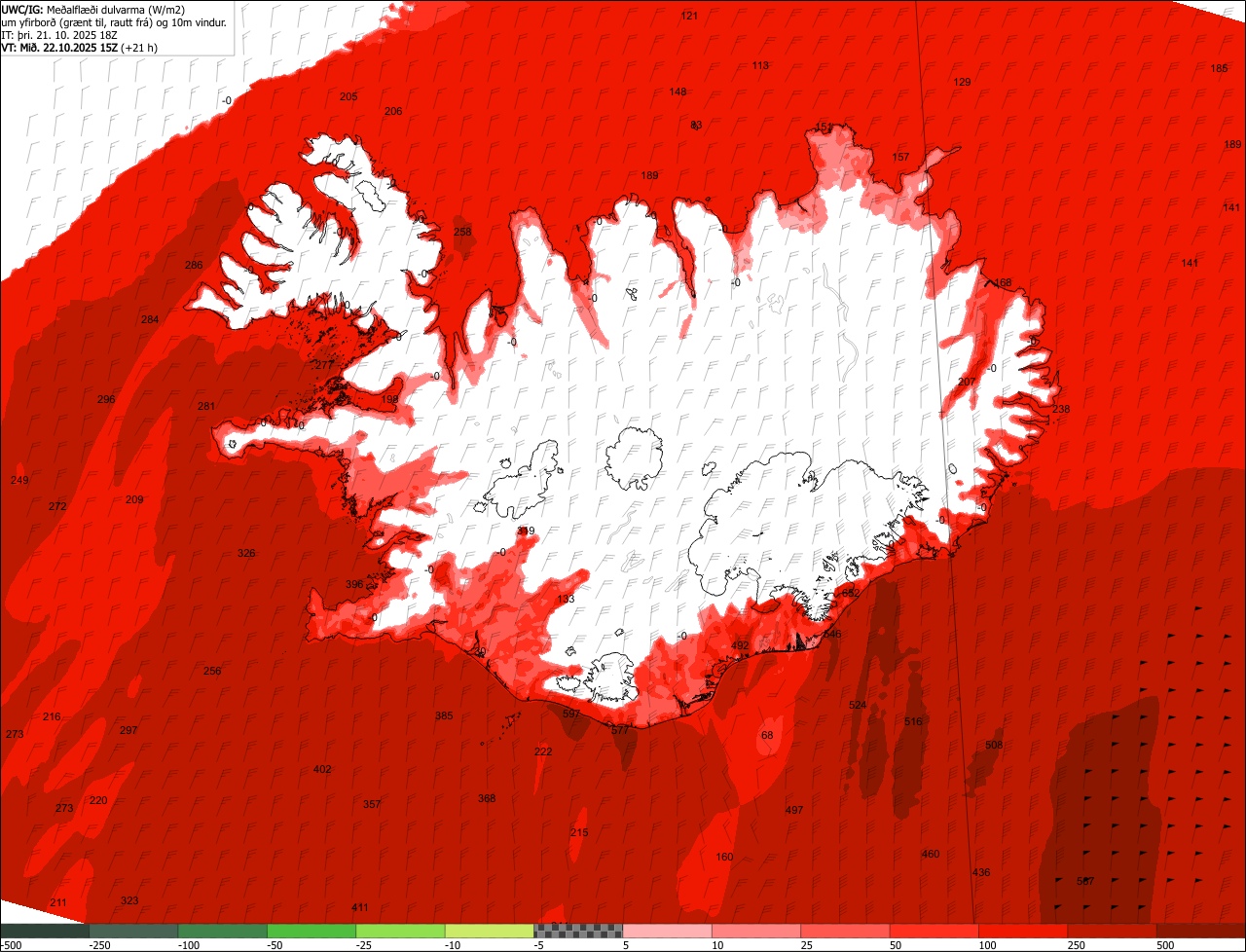
Task: Click the map value 492
Action: tap(740, 645)
